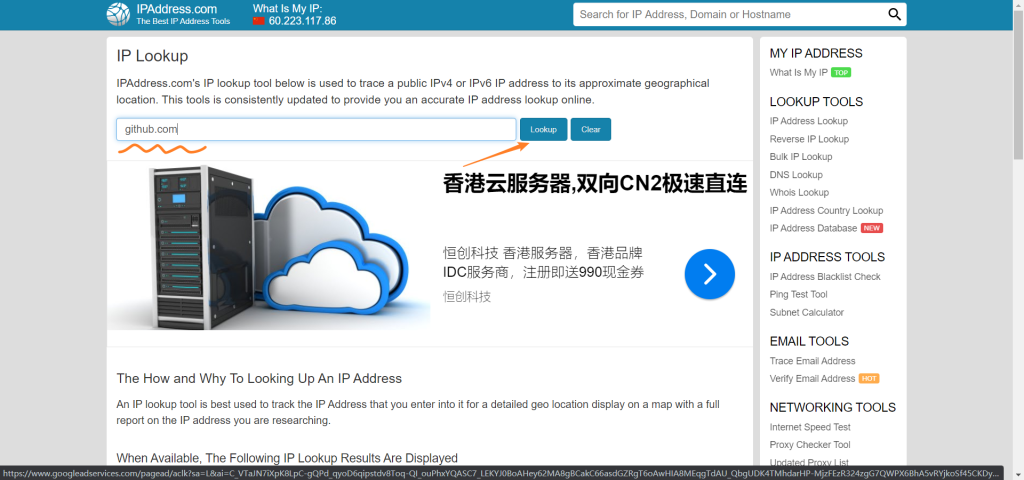Click The Best IP Address Tools tagline

pyautogui.click(x=183, y=22)
